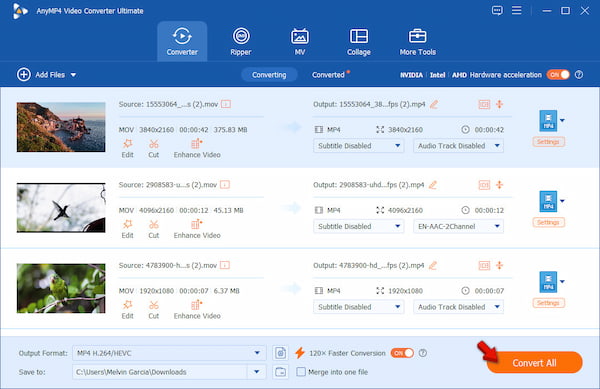This screenshot has width=600, height=389.
Task: Rename output 15553064 file with pencil icon
Action: tap(434, 104)
